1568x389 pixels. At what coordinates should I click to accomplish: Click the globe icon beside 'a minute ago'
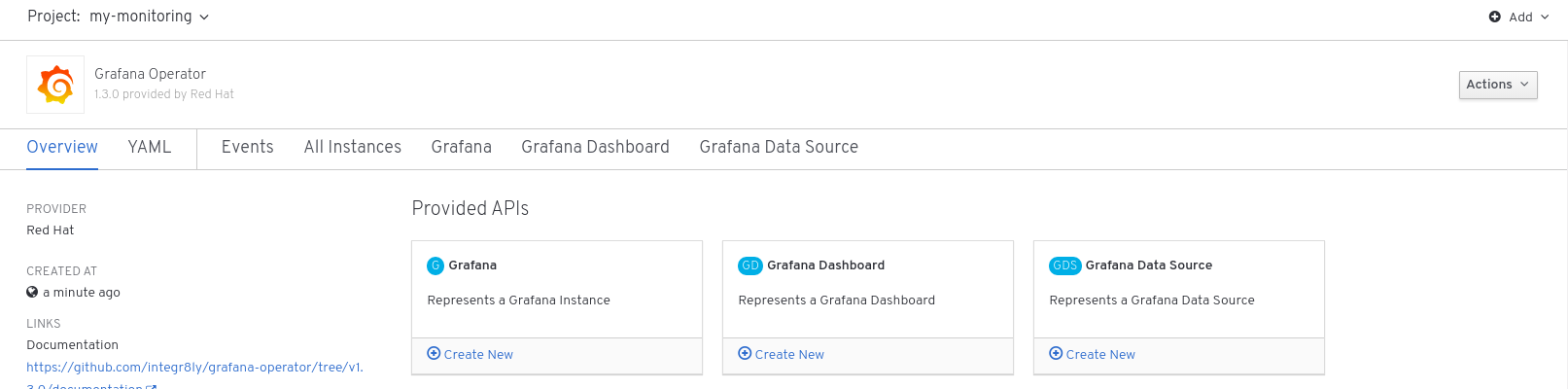pos(32,292)
